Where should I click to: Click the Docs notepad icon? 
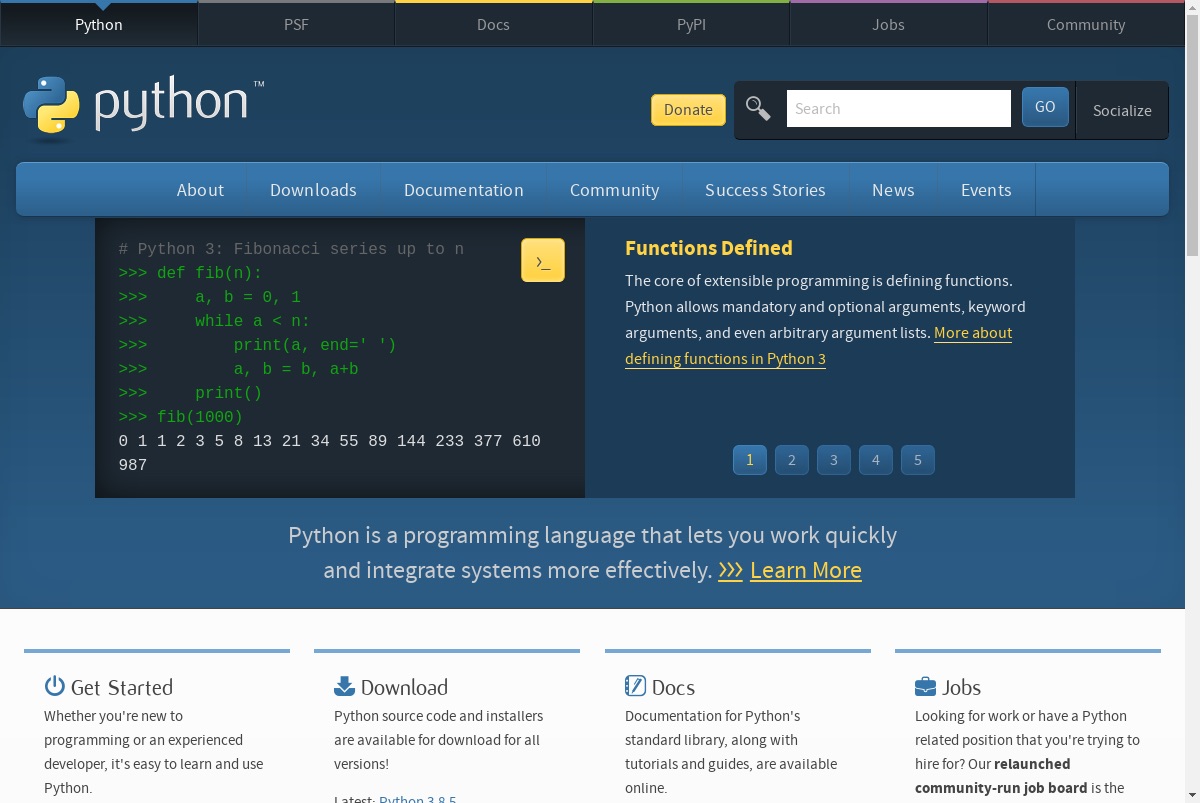click(x=635, y=686)
